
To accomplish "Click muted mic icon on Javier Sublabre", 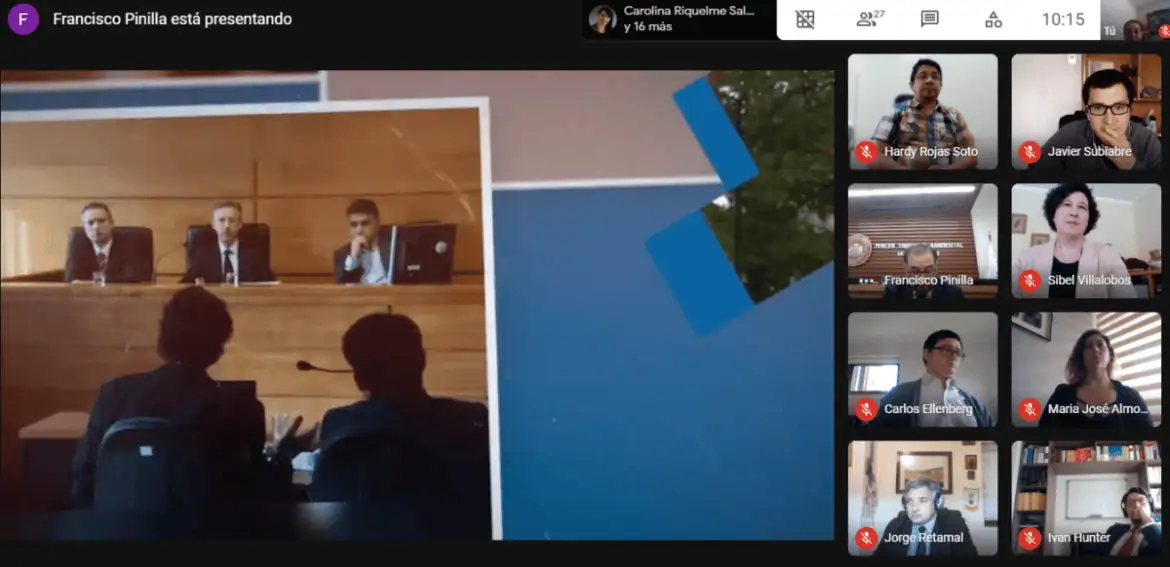I will tap(1029, 152).
